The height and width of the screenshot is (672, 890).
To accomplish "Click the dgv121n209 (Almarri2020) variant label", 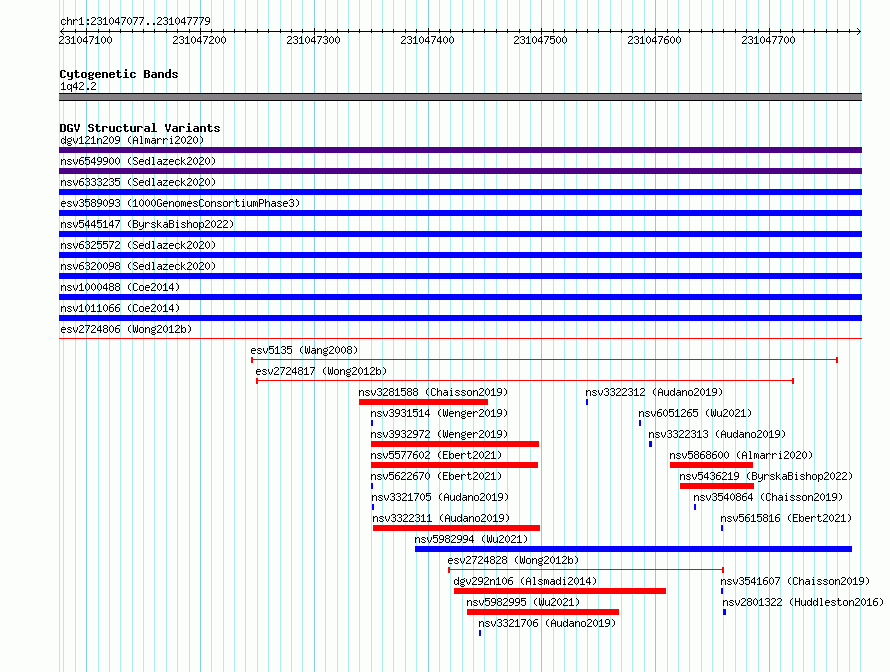I will 132,140.
